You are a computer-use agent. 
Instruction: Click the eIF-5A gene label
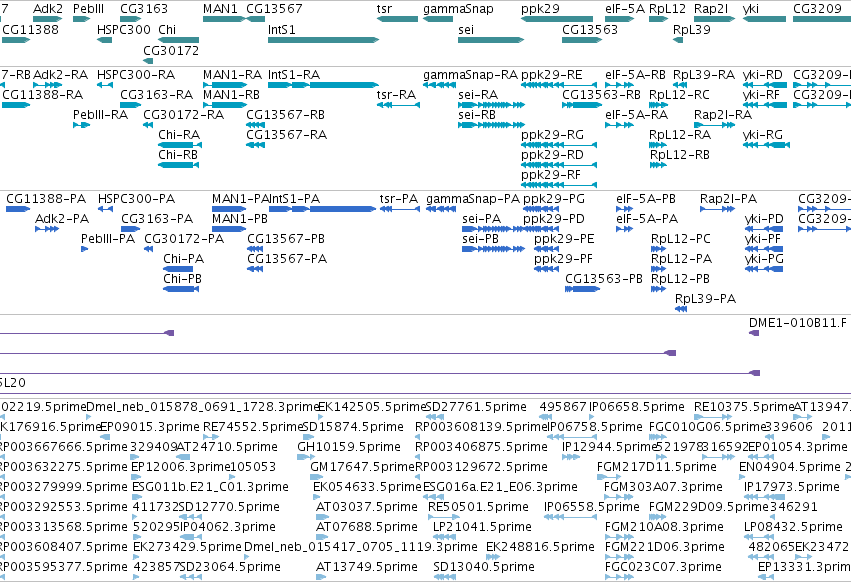[x=625, y=9]
